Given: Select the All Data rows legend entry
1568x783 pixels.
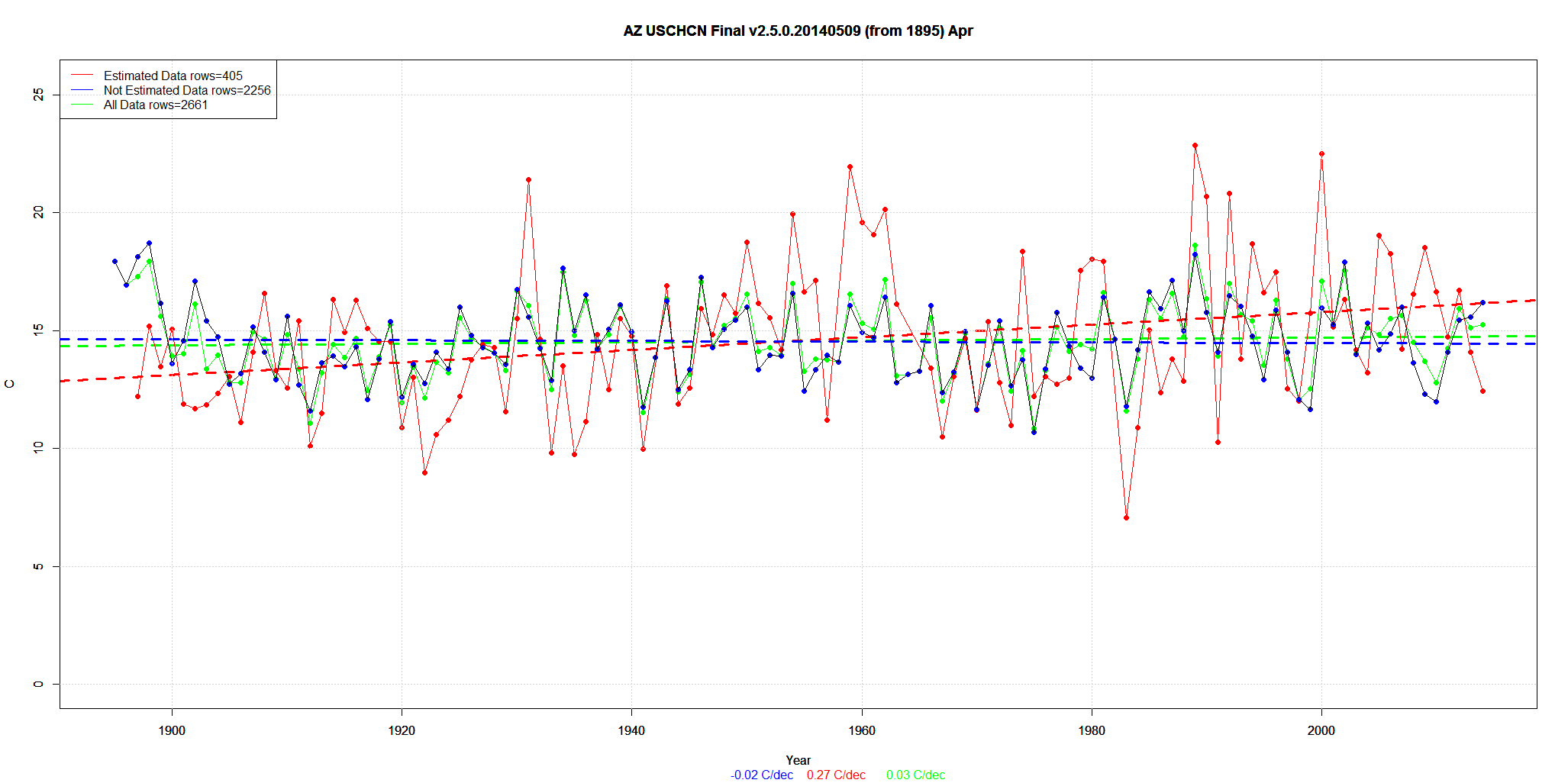Looking at the screenshot, I should coord(156,105).
